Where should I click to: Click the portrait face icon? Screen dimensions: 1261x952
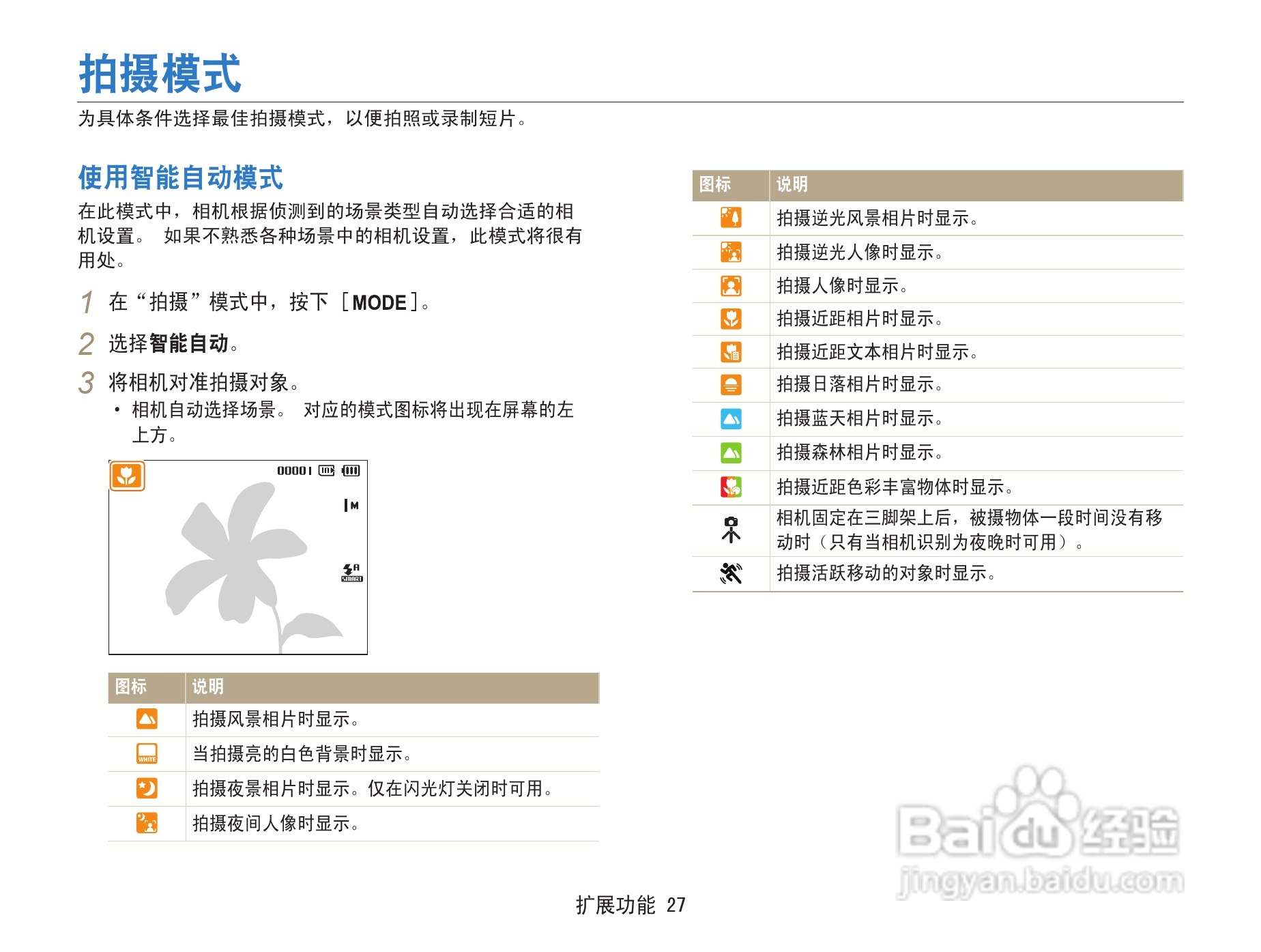(x=731, y=285)
